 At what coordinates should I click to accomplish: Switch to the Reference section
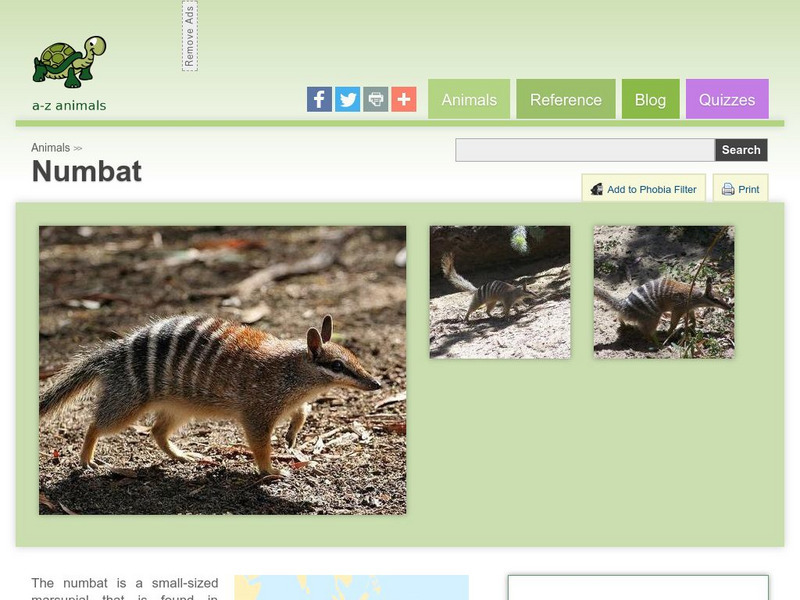(x=566, y=99)
